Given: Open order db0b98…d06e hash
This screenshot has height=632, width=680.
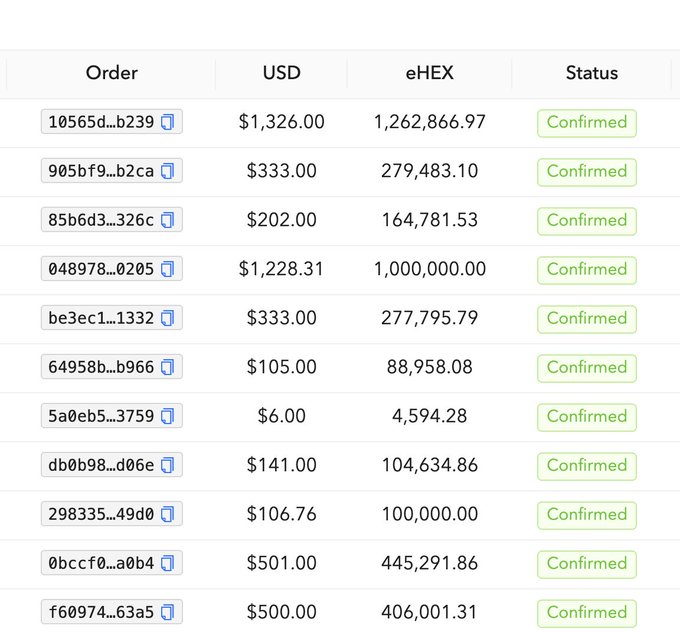Looking at the screenshot, I should (101, 465).
